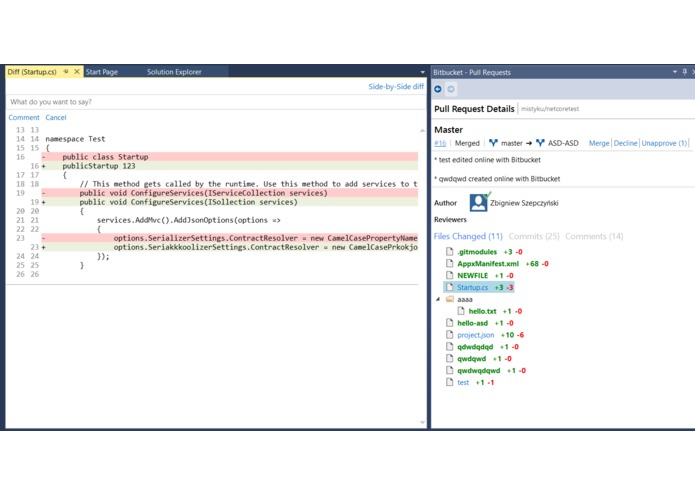
Task: Switch to Side-by-Side diff view
Action: [396, 86]
